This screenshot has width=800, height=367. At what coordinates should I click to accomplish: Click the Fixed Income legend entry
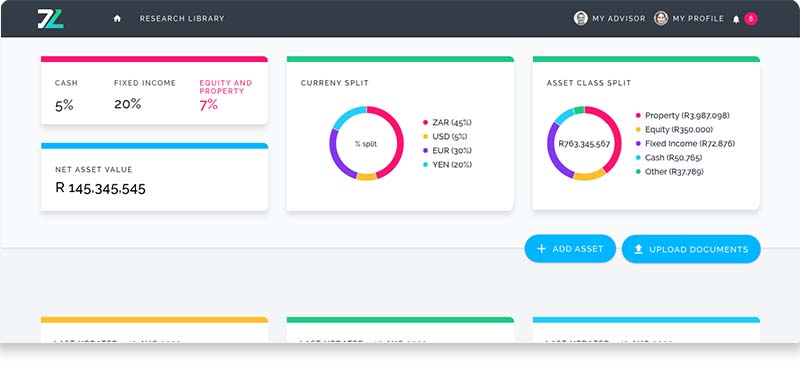tap(685, 144)
